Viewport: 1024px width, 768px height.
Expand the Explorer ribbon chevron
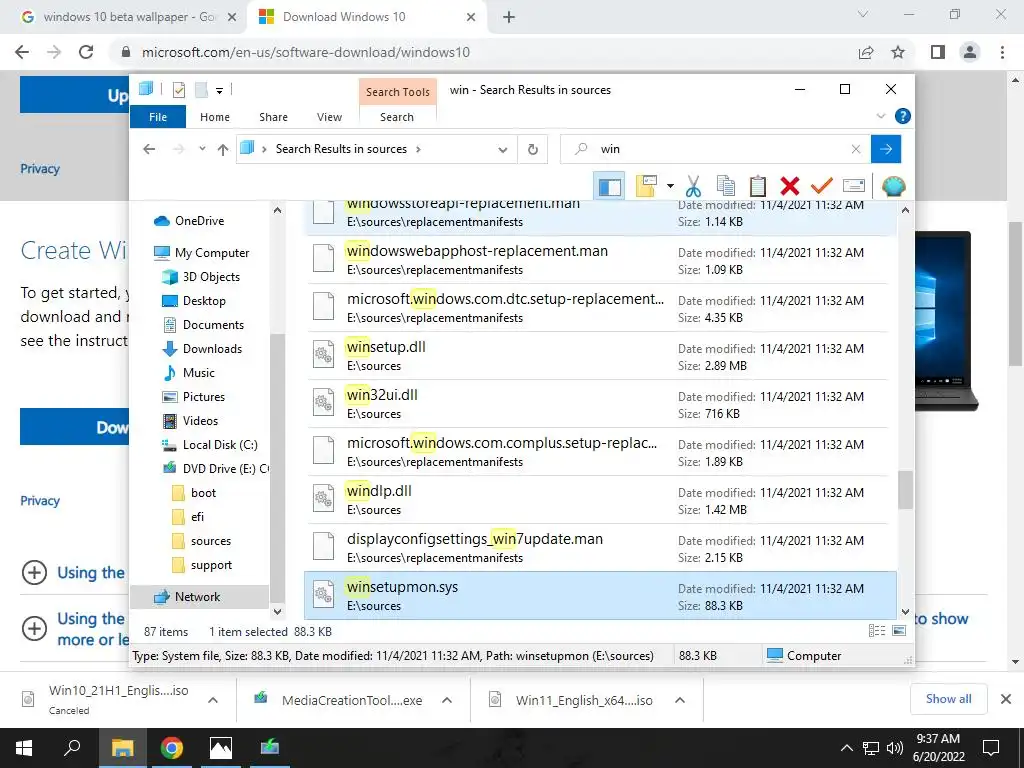(880, 116)
